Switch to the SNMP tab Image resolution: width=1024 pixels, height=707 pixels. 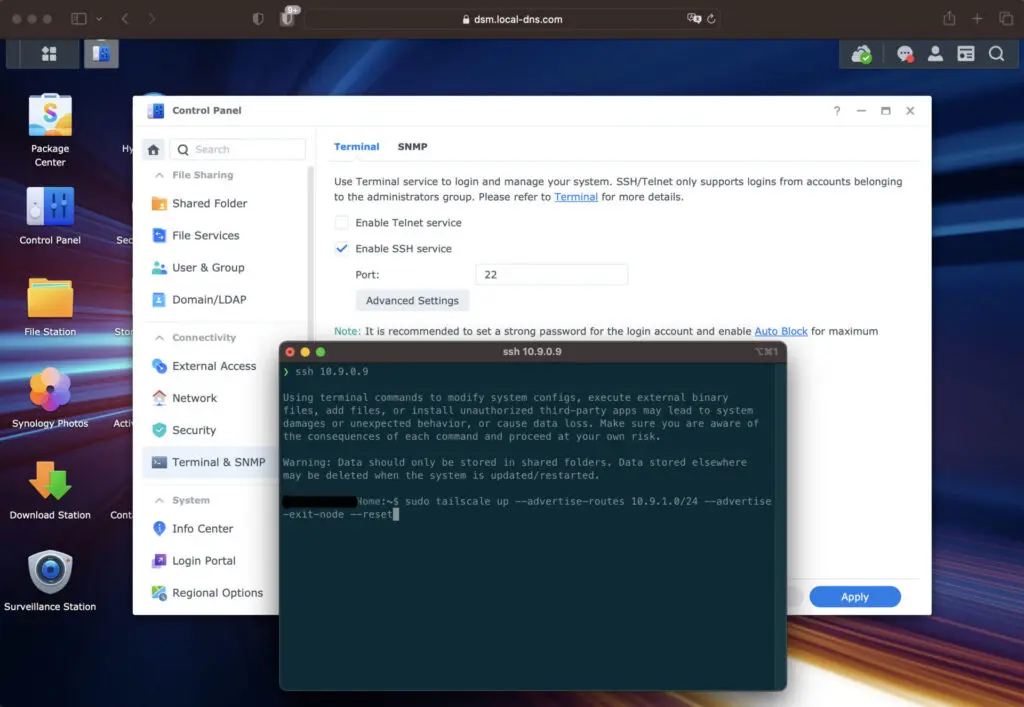[413, 147]
